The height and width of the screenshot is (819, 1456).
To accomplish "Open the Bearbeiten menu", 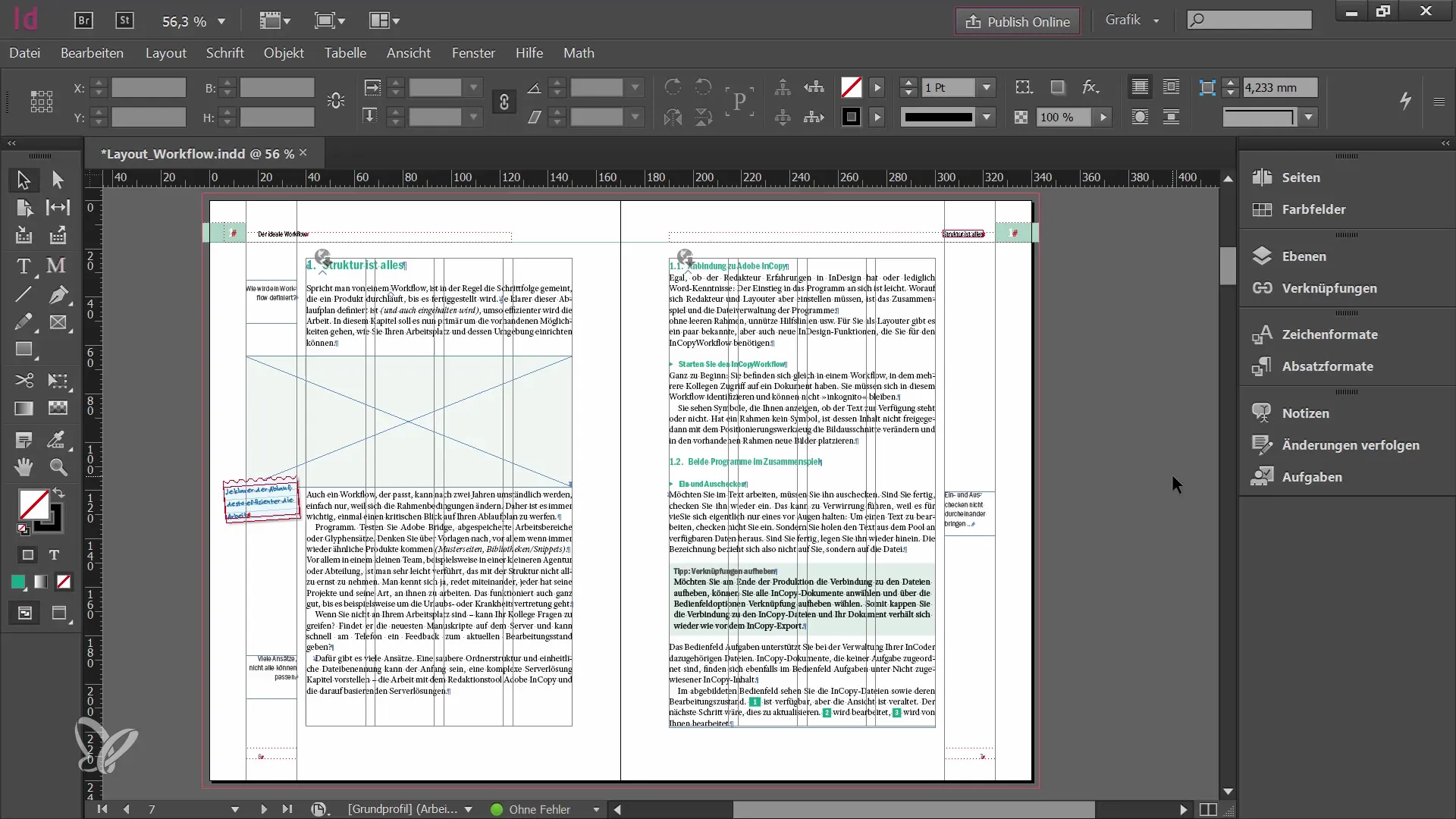I will (92, 53).
